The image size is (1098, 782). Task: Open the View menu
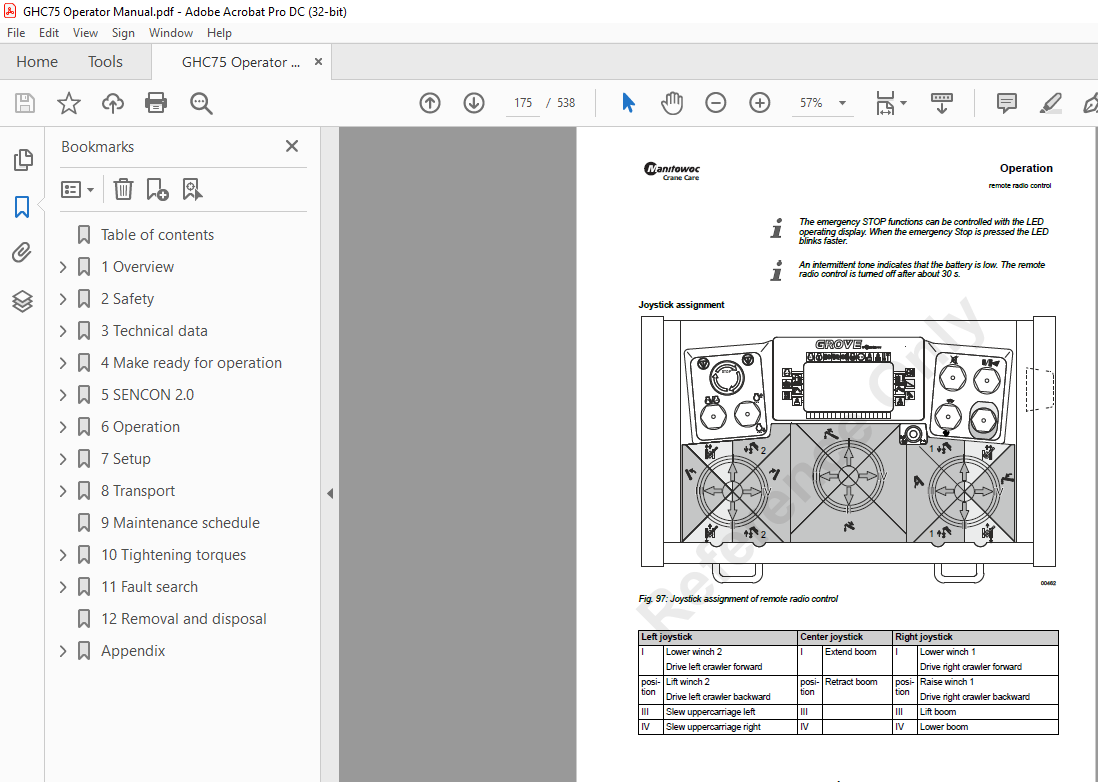coord(85,33)
